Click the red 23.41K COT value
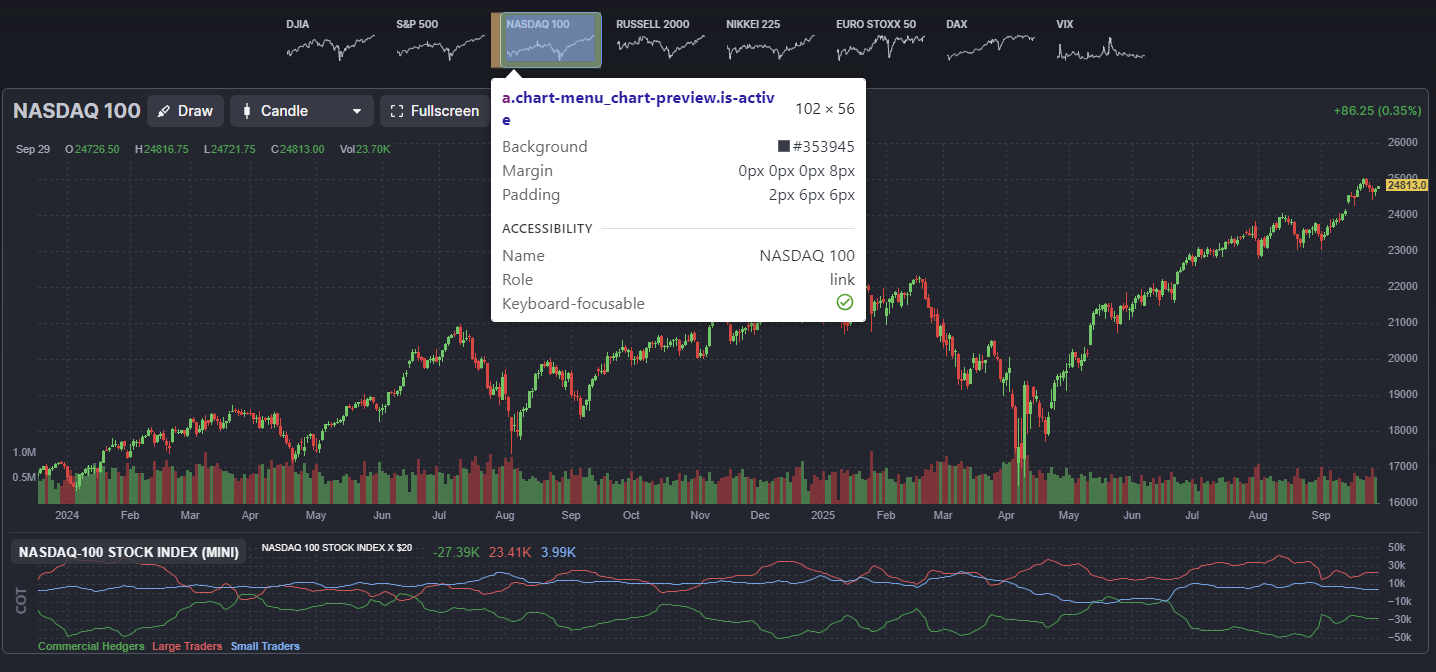 (x=510, y=552)
